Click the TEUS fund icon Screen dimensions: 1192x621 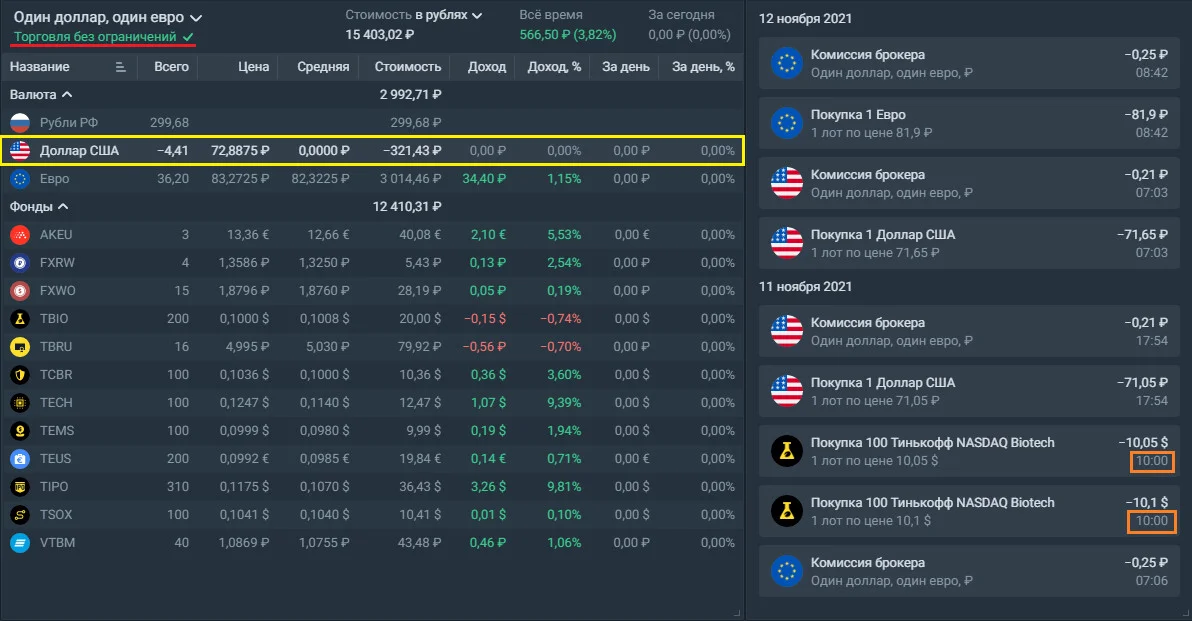(x=20, y=459)
